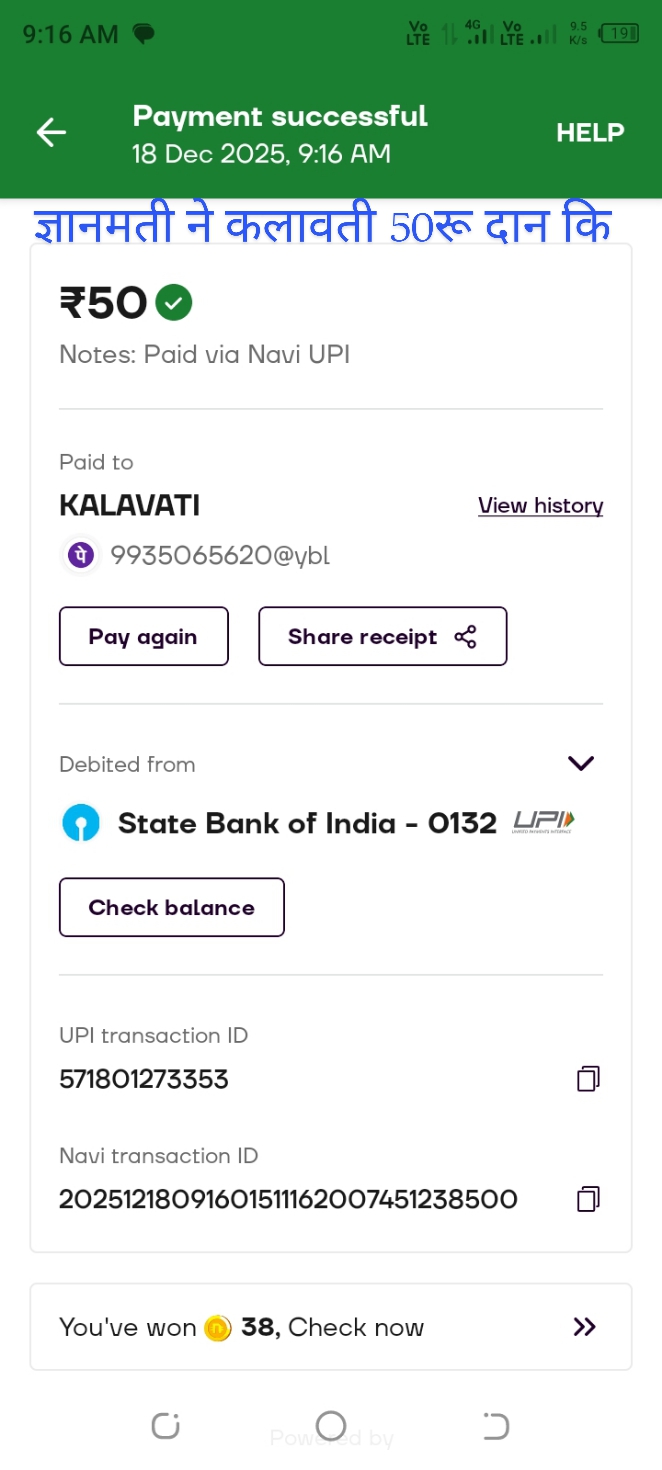
Task: Tap the green payment success checkmark
Action: point(174,302)
